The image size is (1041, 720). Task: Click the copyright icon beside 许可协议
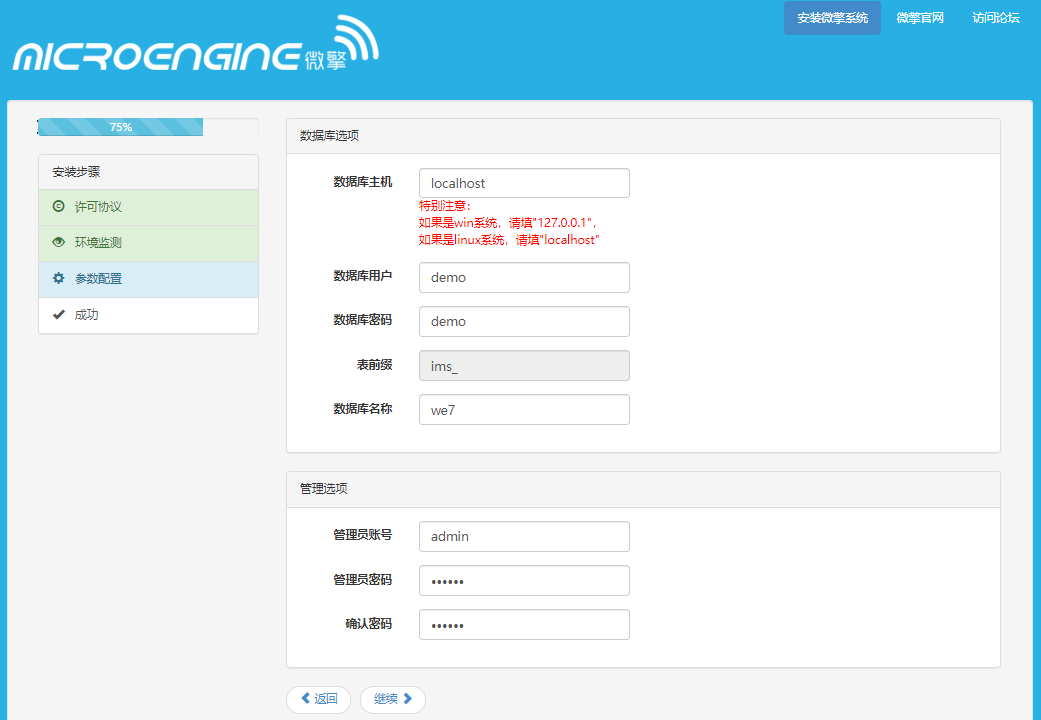click(x=58, y=206)
